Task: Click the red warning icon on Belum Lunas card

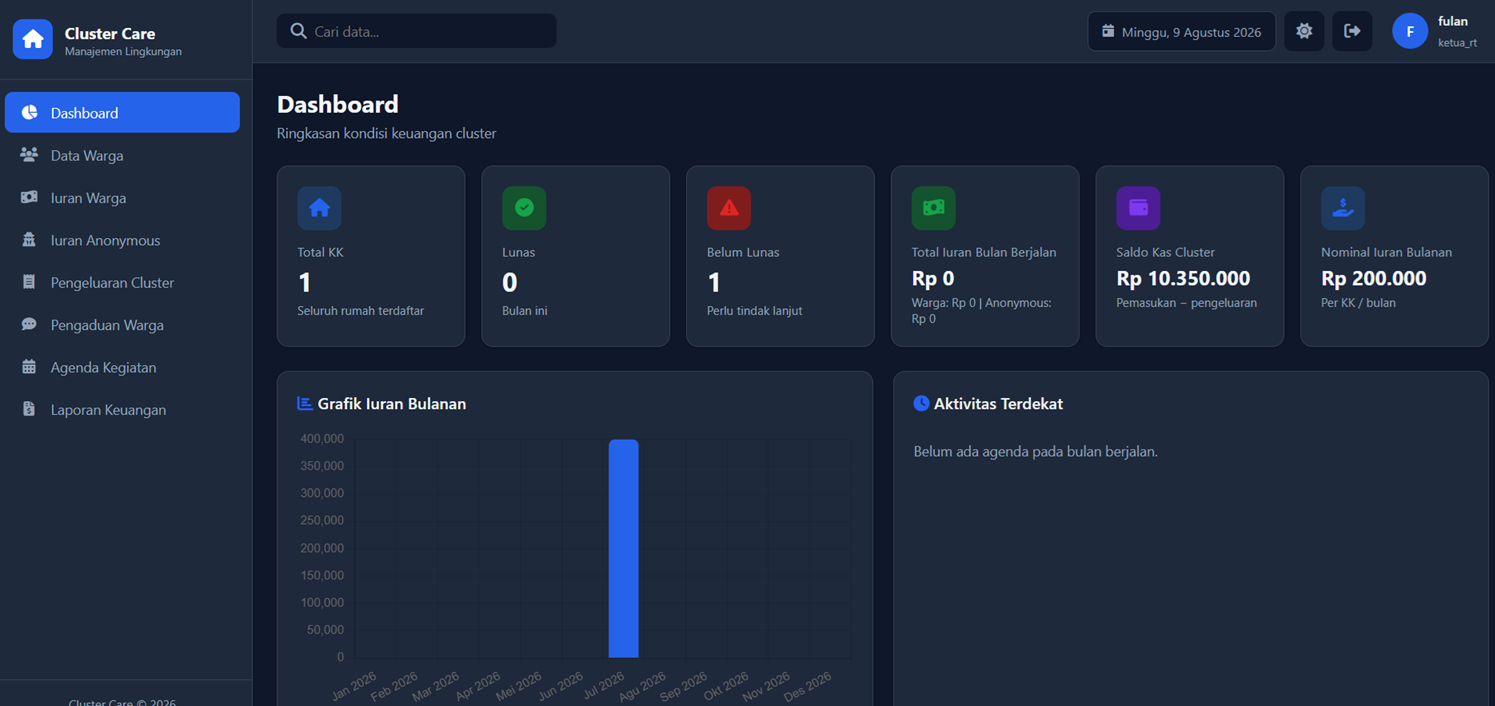Action: coord(729,208)
